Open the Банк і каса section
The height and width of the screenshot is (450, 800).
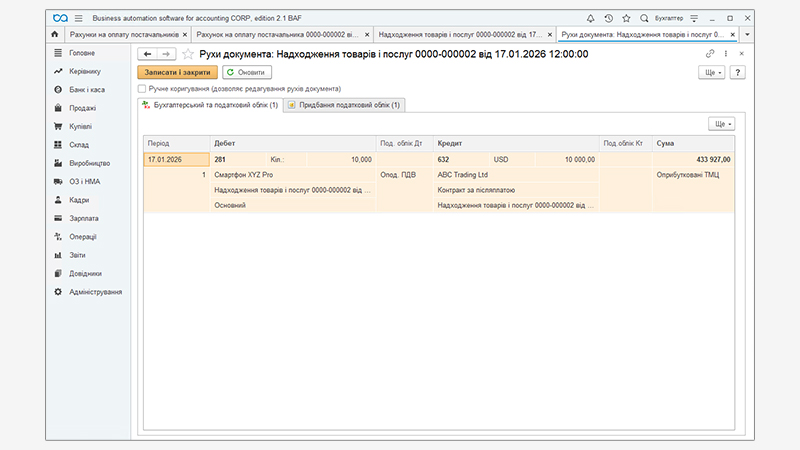tap(88, 90)
